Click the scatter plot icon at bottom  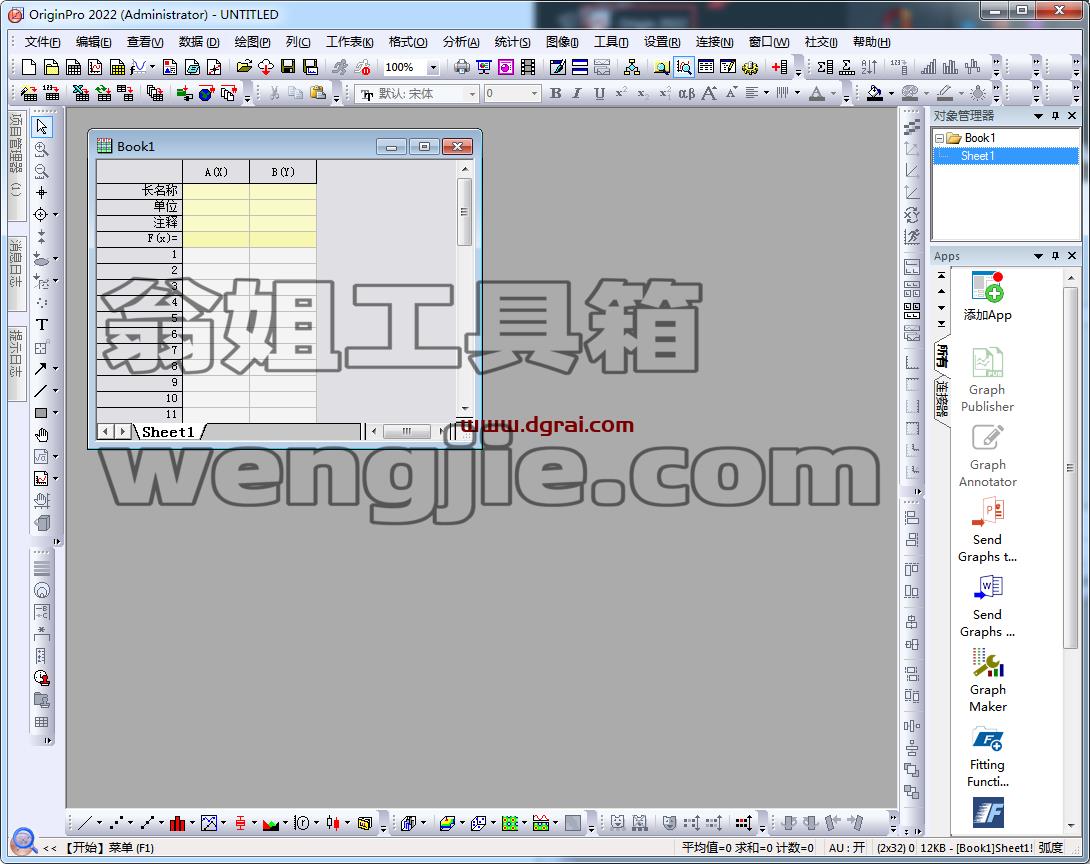[x=116, y=823]
